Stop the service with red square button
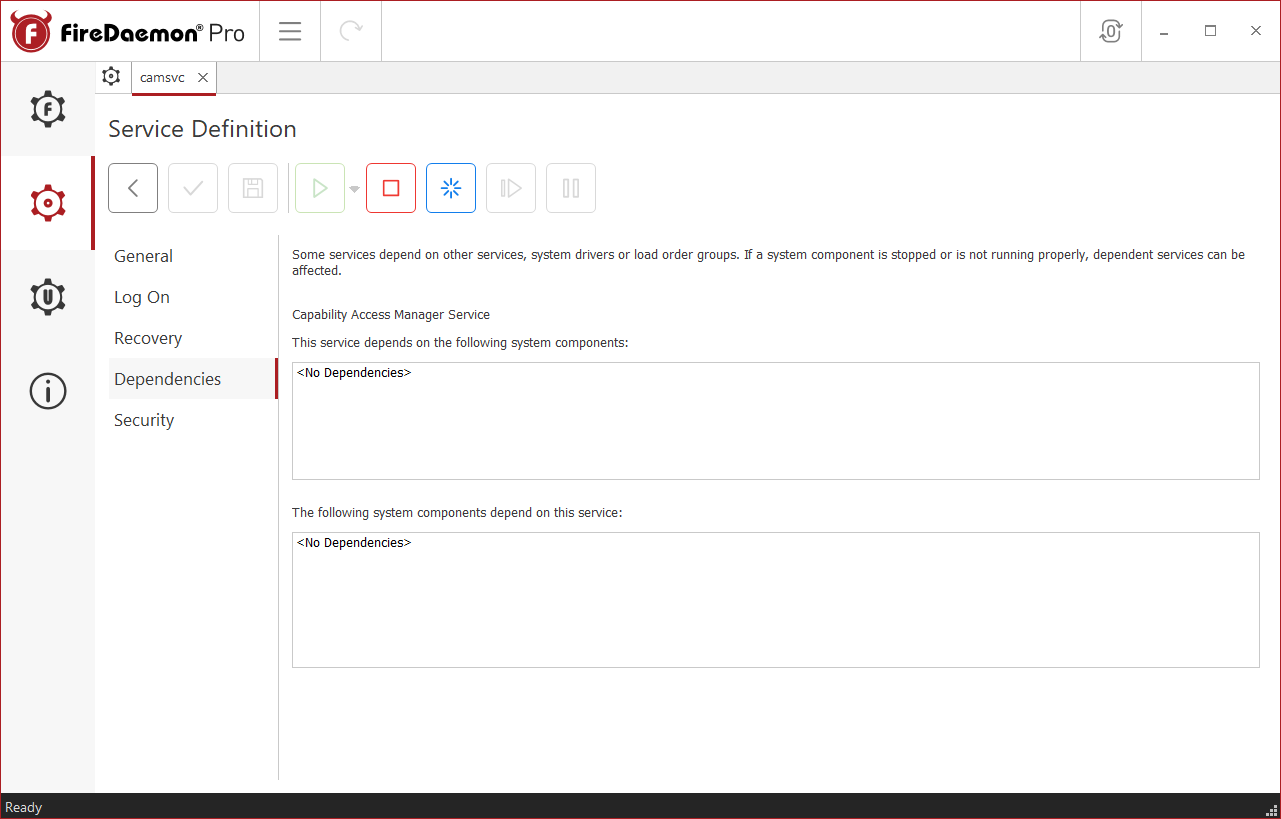 point(391,188)
